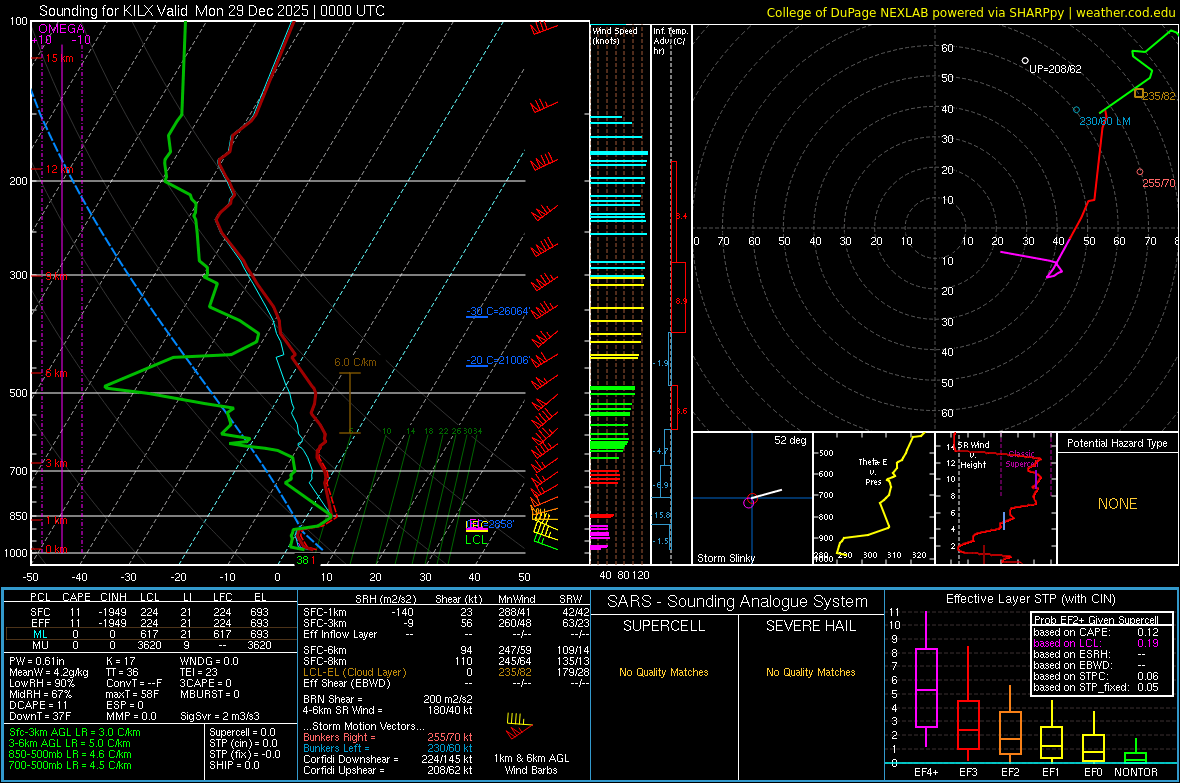Click No Quality Matches under SUPERCELL

(x=664, y=672)
